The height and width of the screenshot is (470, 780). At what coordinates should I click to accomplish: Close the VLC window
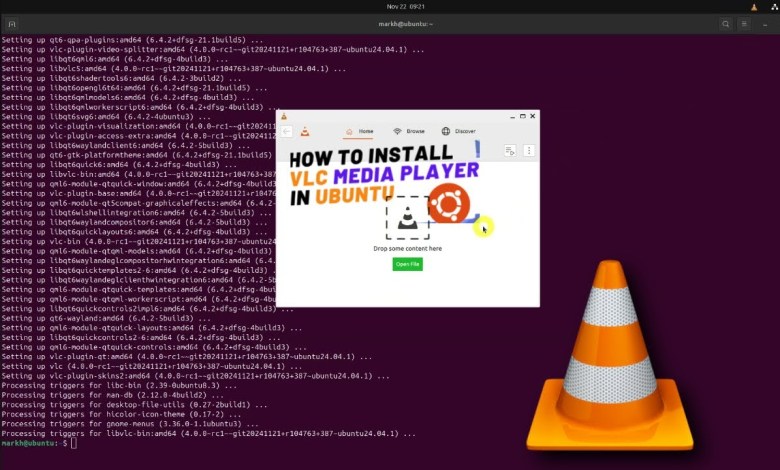(x=533, y=116)
